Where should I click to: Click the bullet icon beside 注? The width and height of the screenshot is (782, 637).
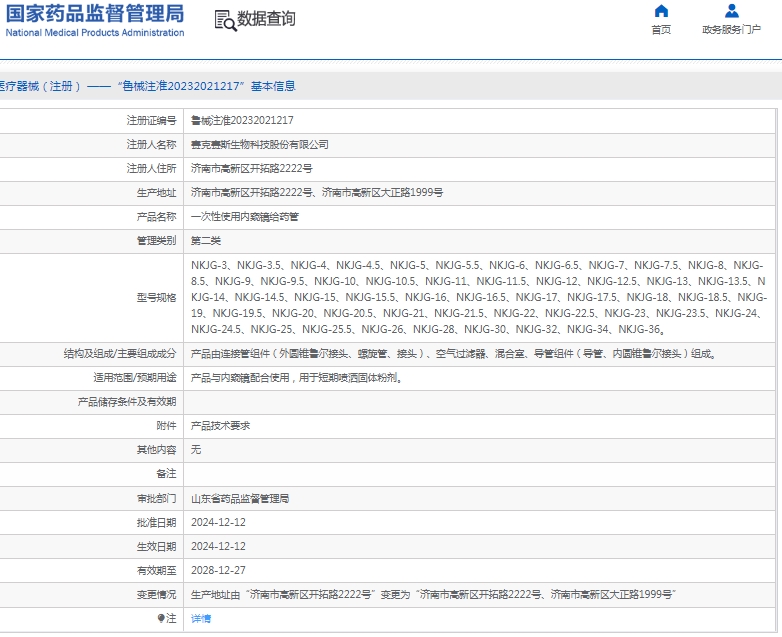point(161,619)
